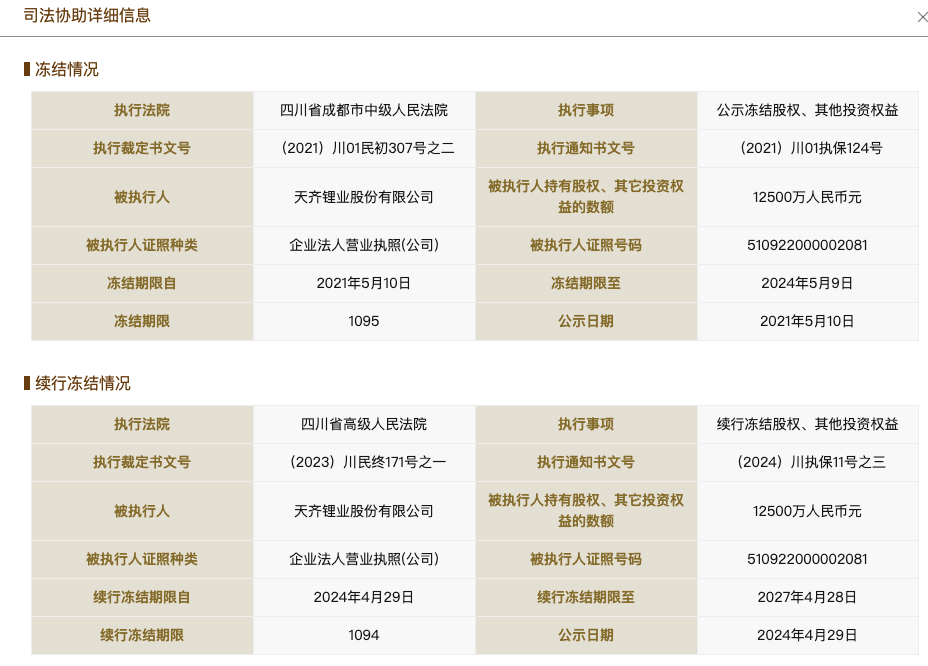
Task: Select 天齐锂业股份有限公司 in 续行冻结情况 table
Action: [x=363, y=511]
